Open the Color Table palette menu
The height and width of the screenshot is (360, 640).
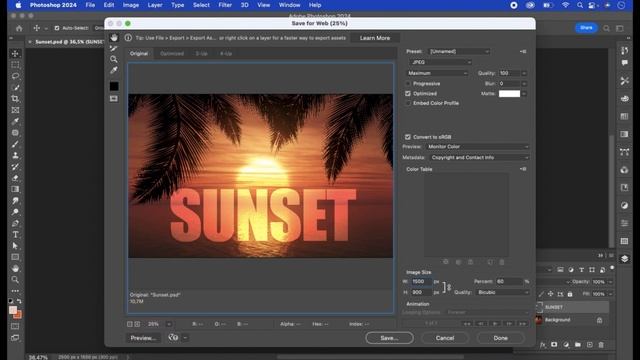(523, 169)
